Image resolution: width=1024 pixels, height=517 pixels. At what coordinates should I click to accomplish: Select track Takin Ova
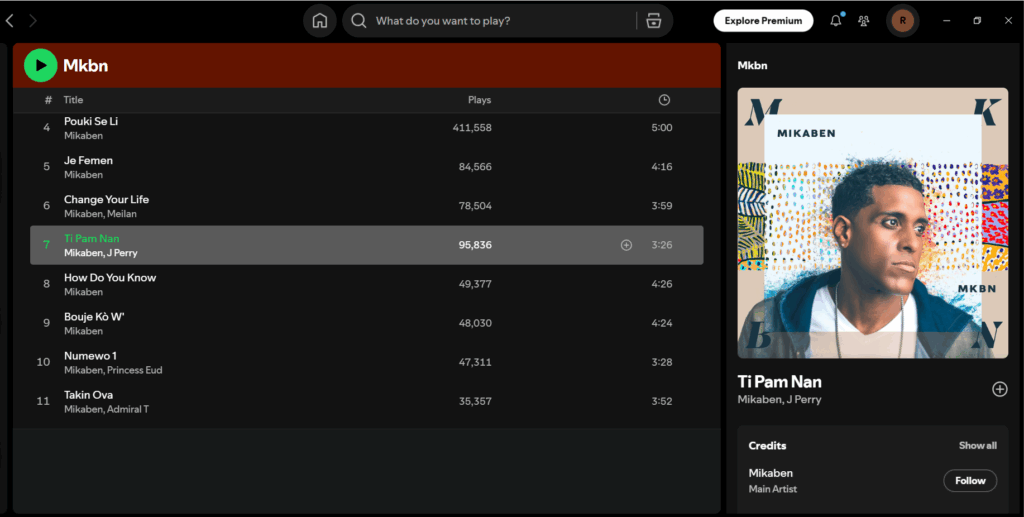coord(88,396)
